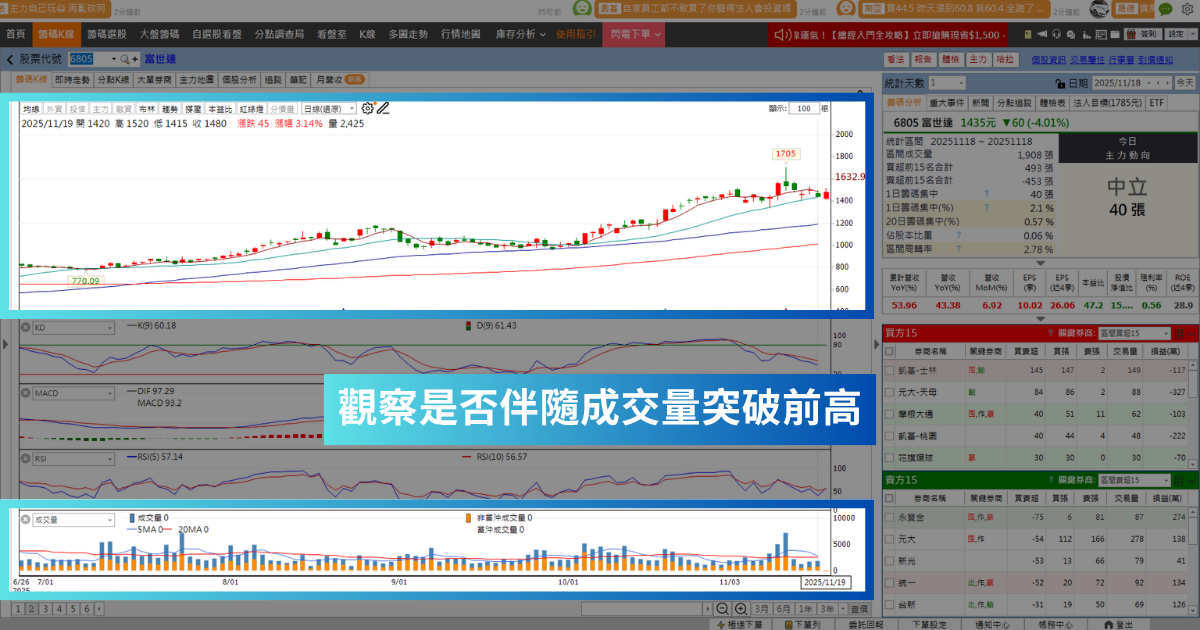This screenshot has width=1200, height=630.
Task: Click the red 看法 button
Action: coord(895,60)
